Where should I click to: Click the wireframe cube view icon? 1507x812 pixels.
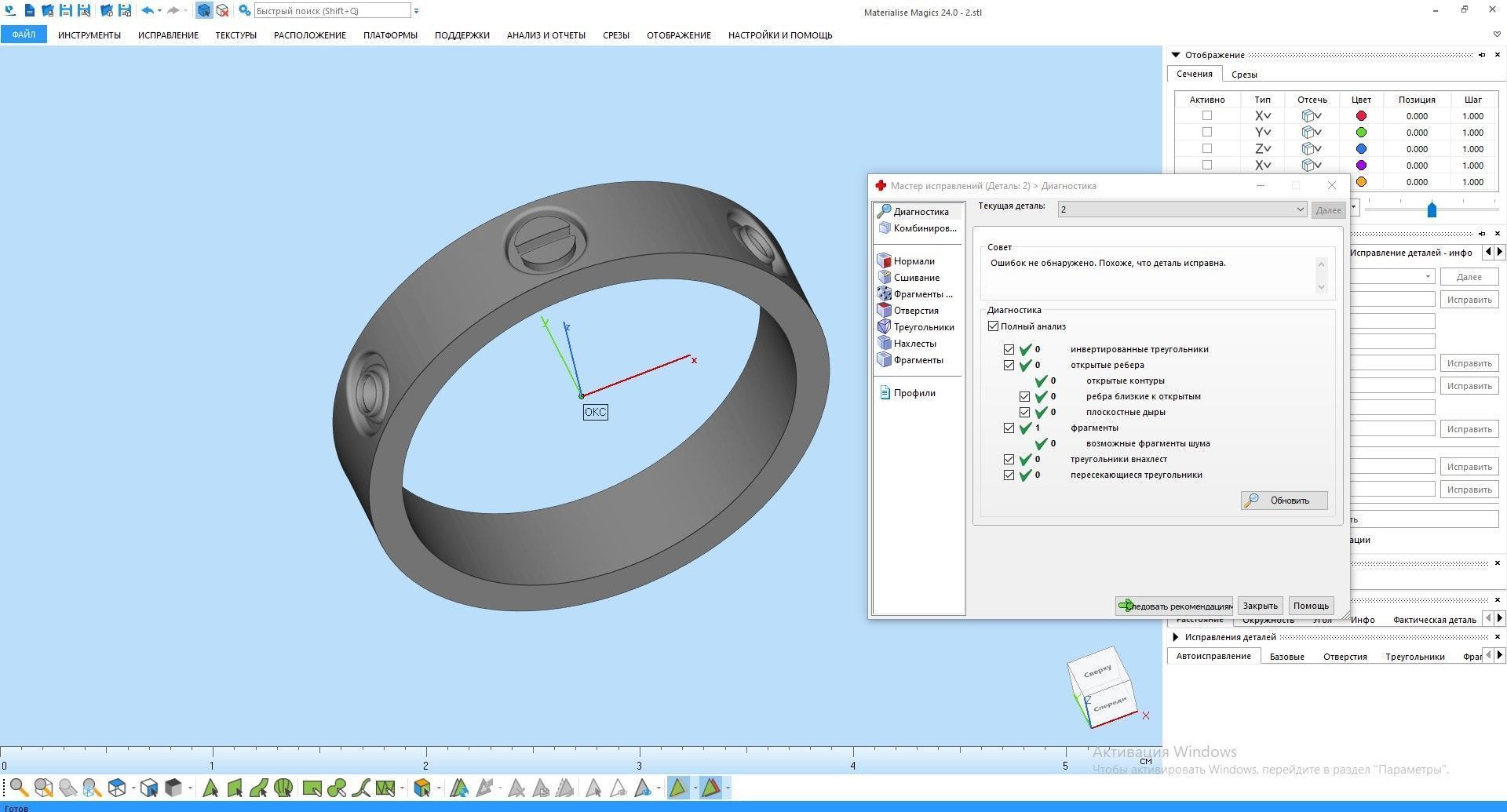click(117, 788)
